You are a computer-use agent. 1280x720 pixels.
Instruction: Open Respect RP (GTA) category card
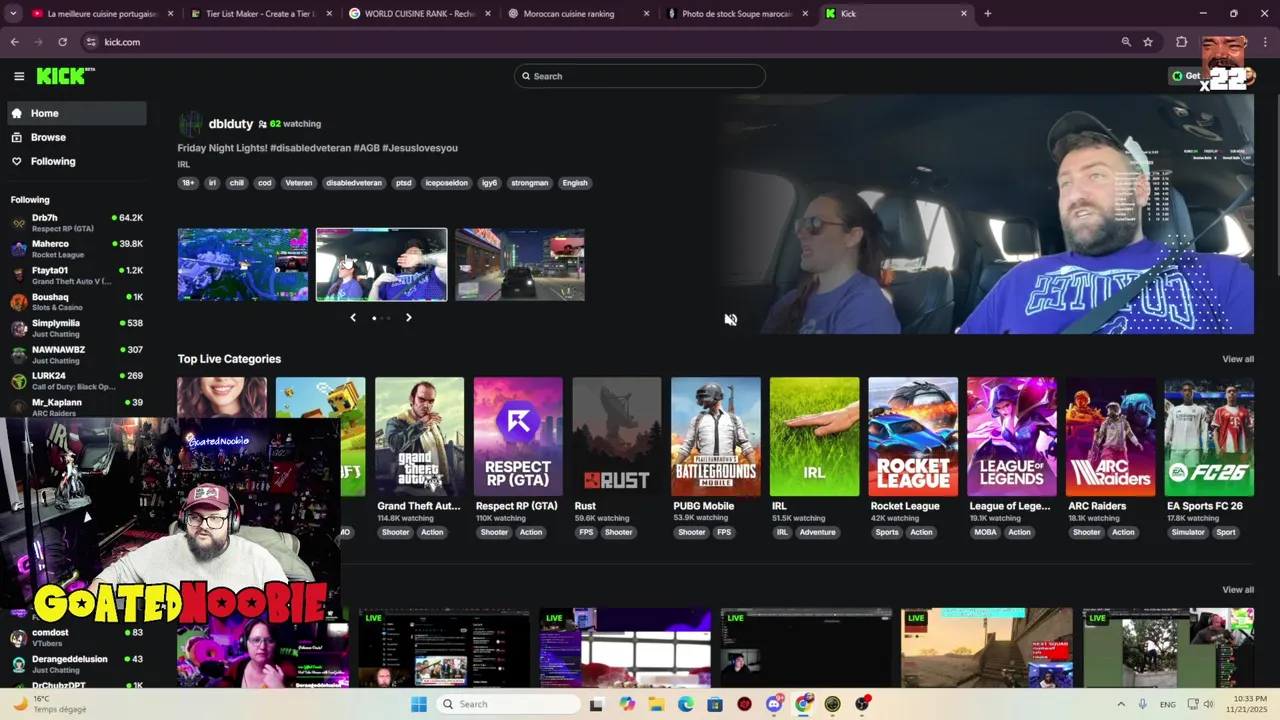pyautogui.click(x=518, y=436)
